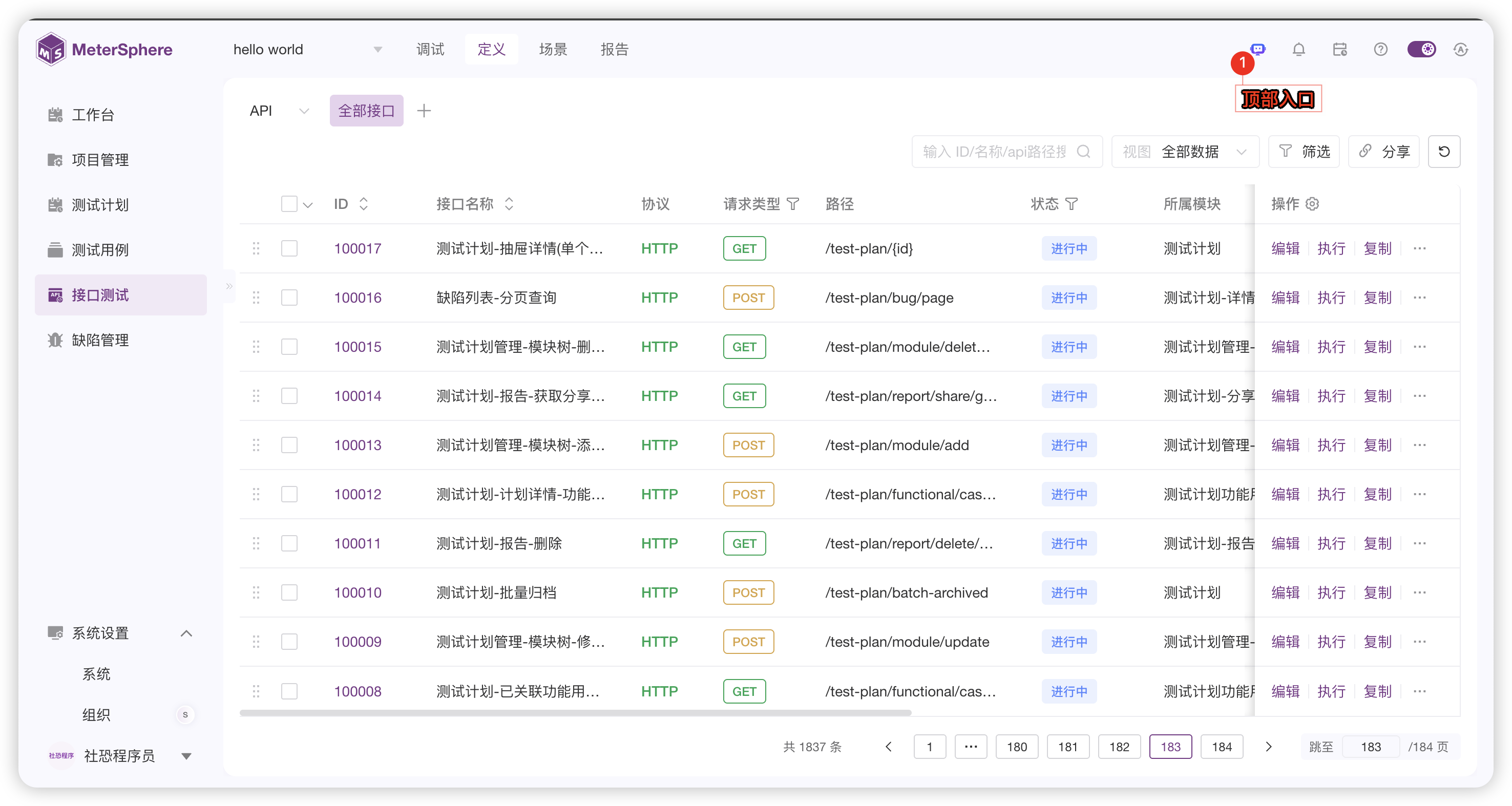The height and width of the screenshot is (806, 1512).
Task: Switch to the 报告 tab
Action: (614, 49)
